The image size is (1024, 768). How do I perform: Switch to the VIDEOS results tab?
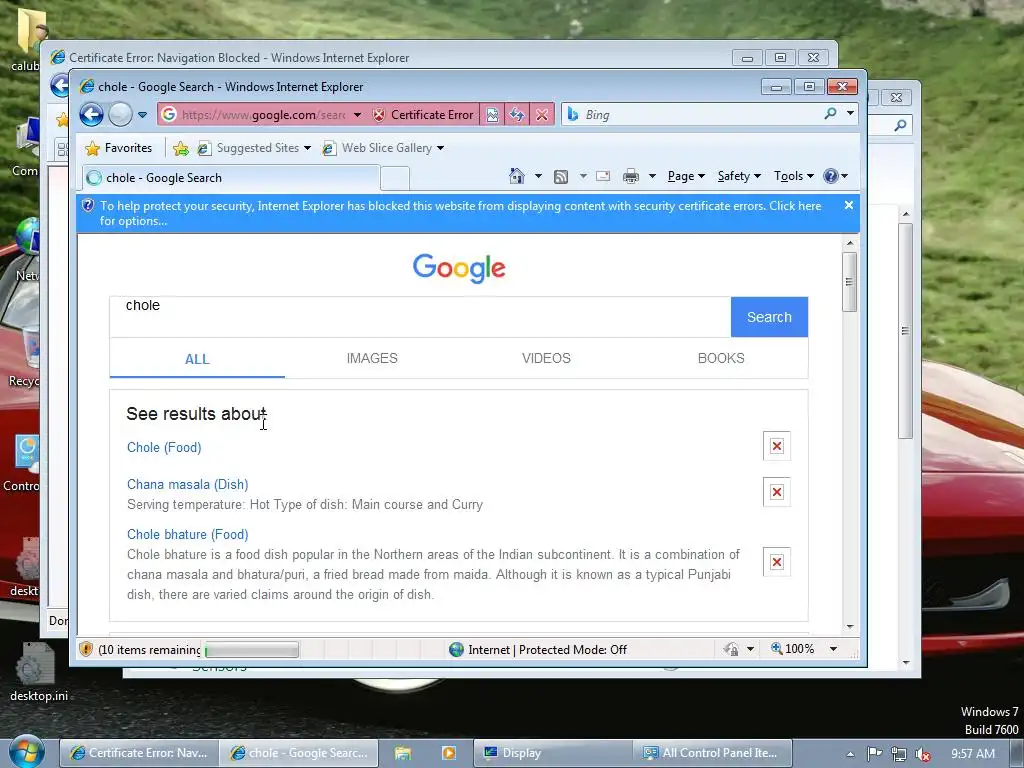pyautogui.click(x=546, y=358)
